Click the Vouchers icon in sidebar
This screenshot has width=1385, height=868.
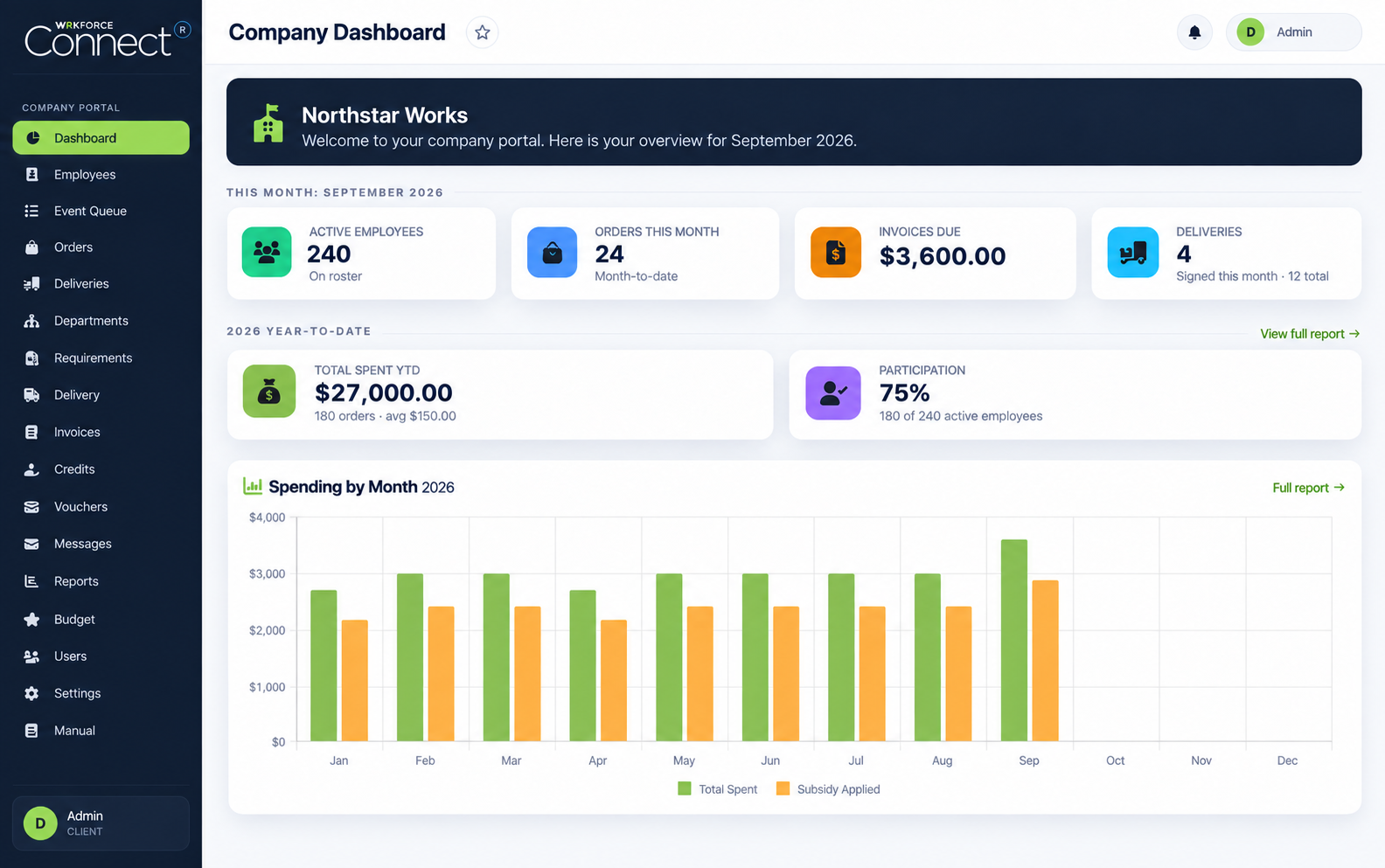pyautogui.click(x=31, y=507)
